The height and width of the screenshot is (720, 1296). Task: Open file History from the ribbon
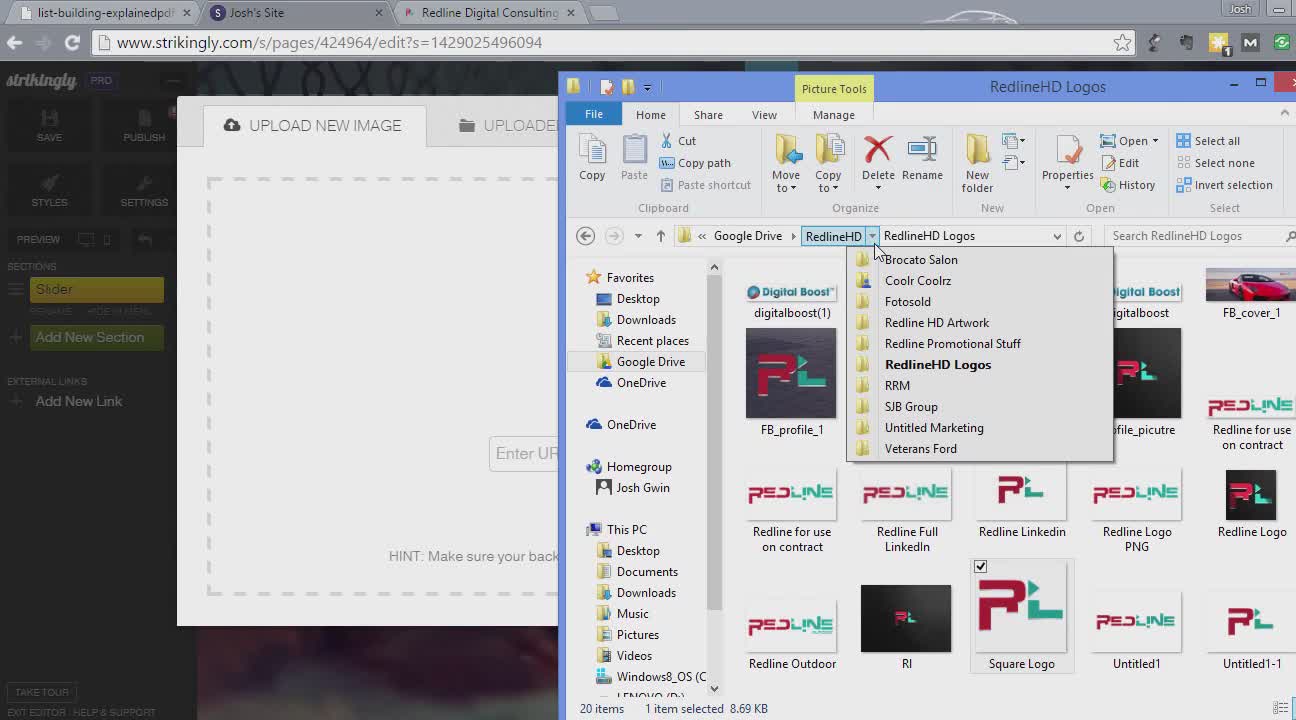1128,185
